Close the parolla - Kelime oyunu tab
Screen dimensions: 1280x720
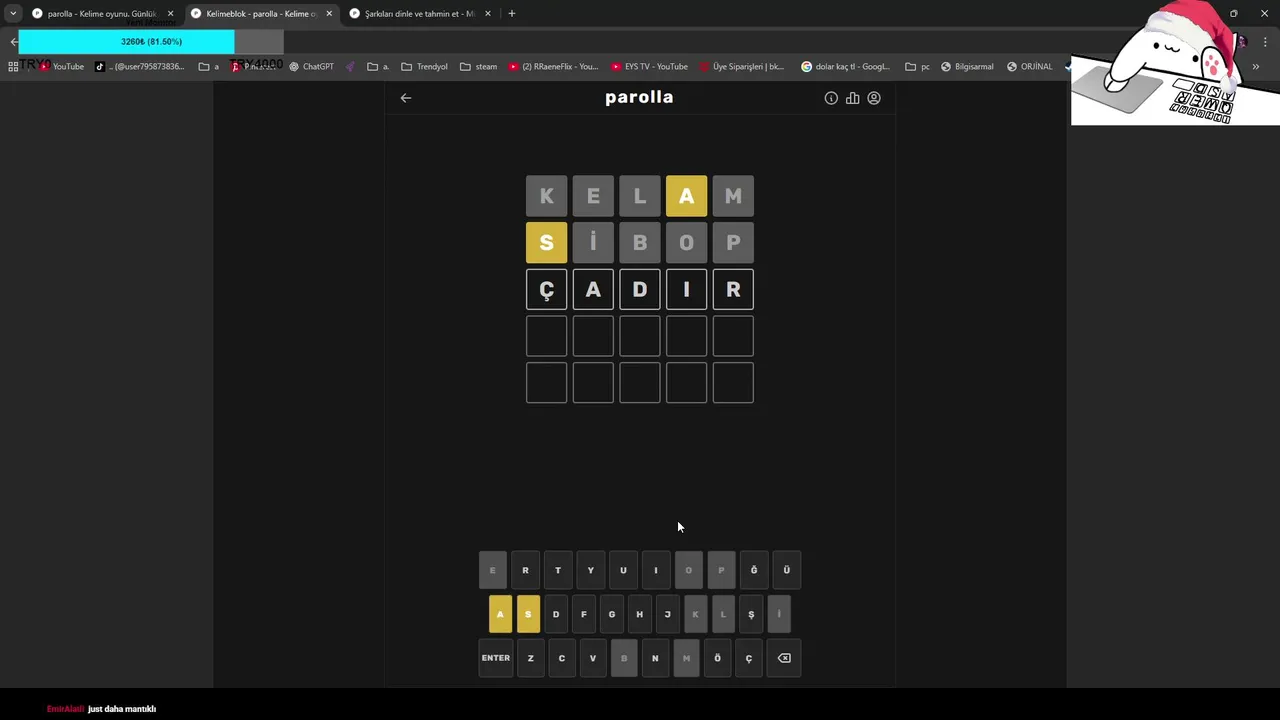(x=170, y=14)
